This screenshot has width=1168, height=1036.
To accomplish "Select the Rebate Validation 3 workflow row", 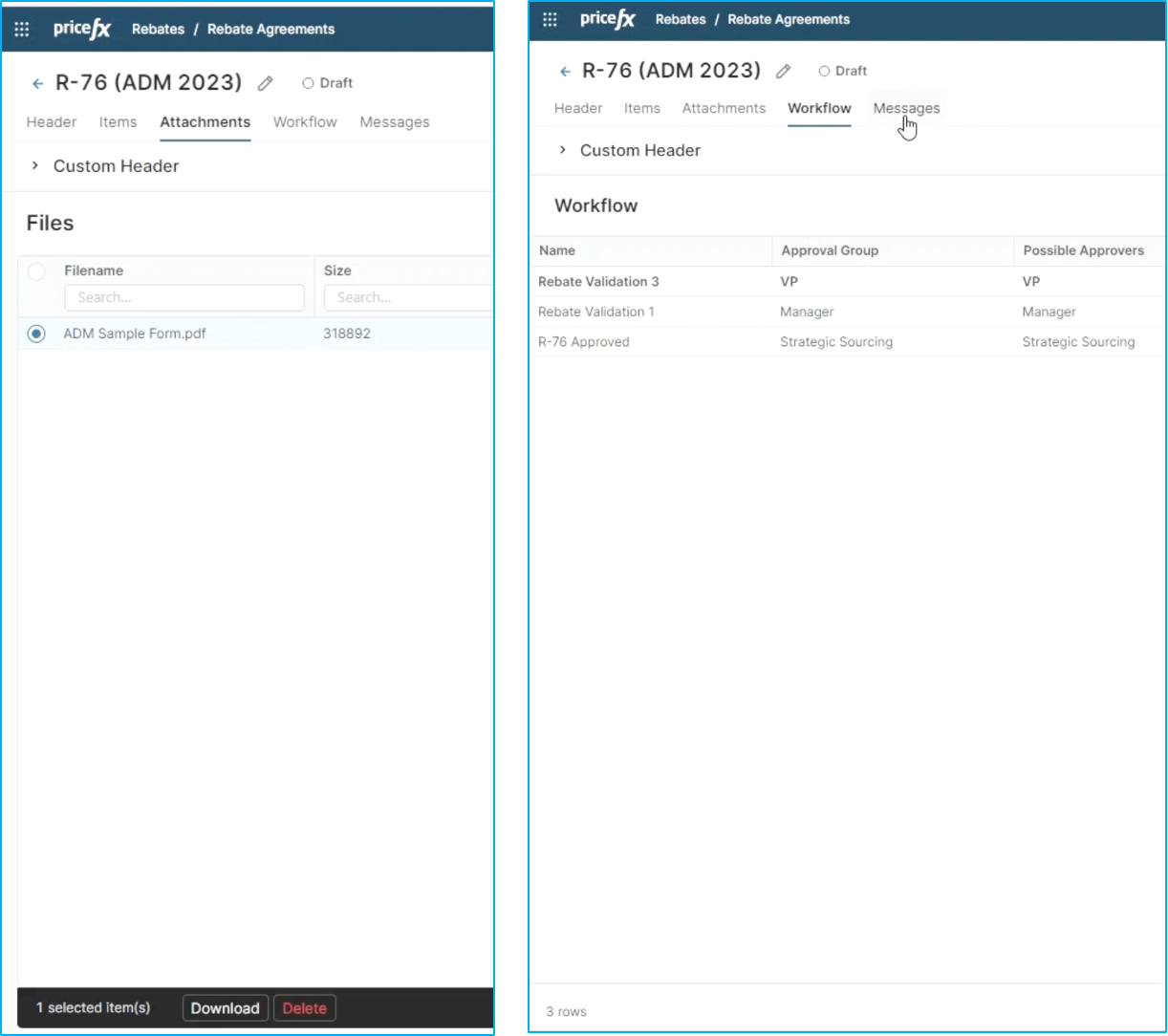I will click(x=598, y=282).
